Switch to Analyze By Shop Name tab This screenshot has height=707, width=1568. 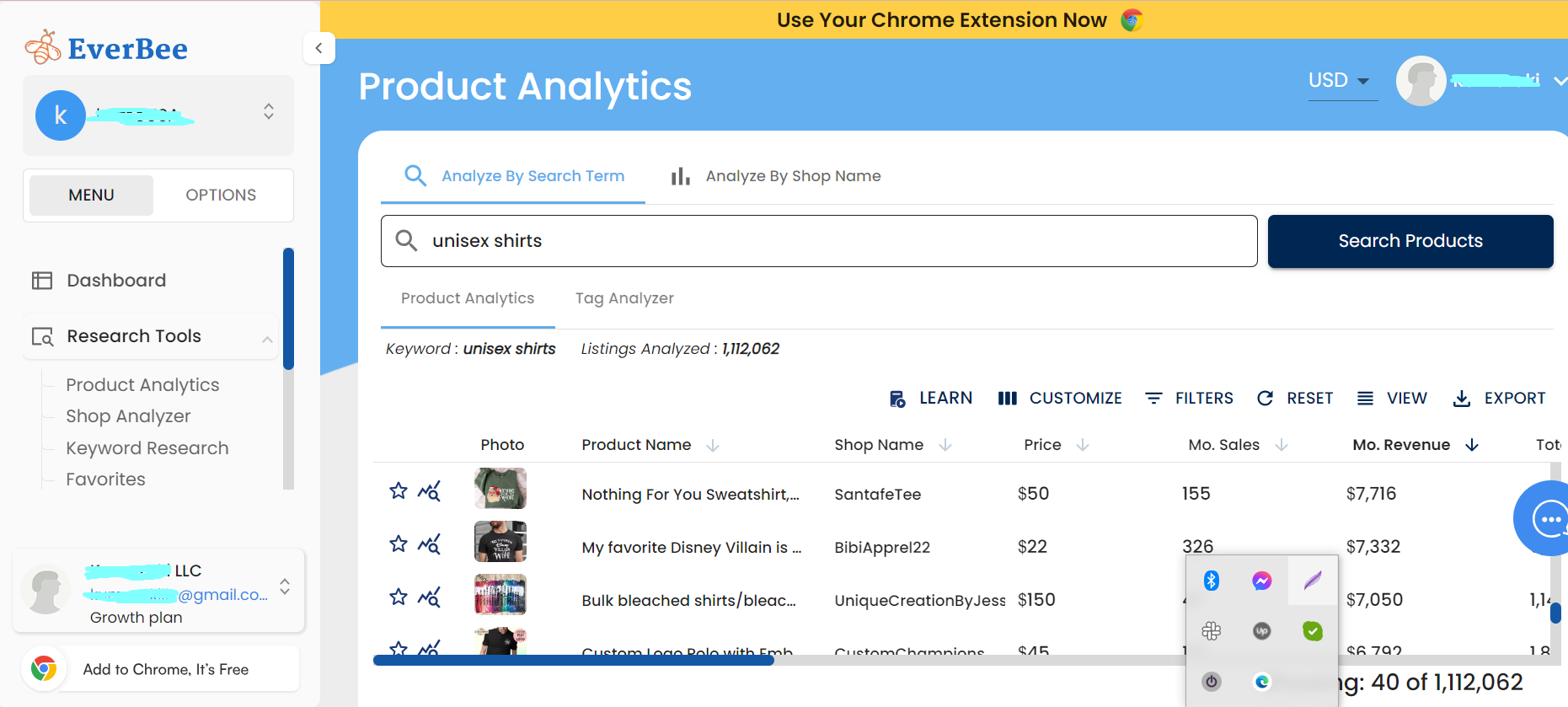[x=776, y=176]
